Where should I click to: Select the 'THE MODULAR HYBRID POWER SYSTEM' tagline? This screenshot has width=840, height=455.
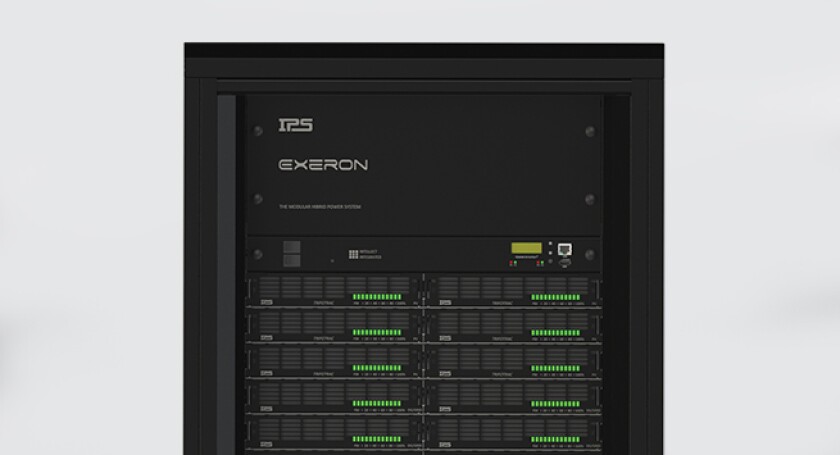pyautogui.click(x=320, y=207)
